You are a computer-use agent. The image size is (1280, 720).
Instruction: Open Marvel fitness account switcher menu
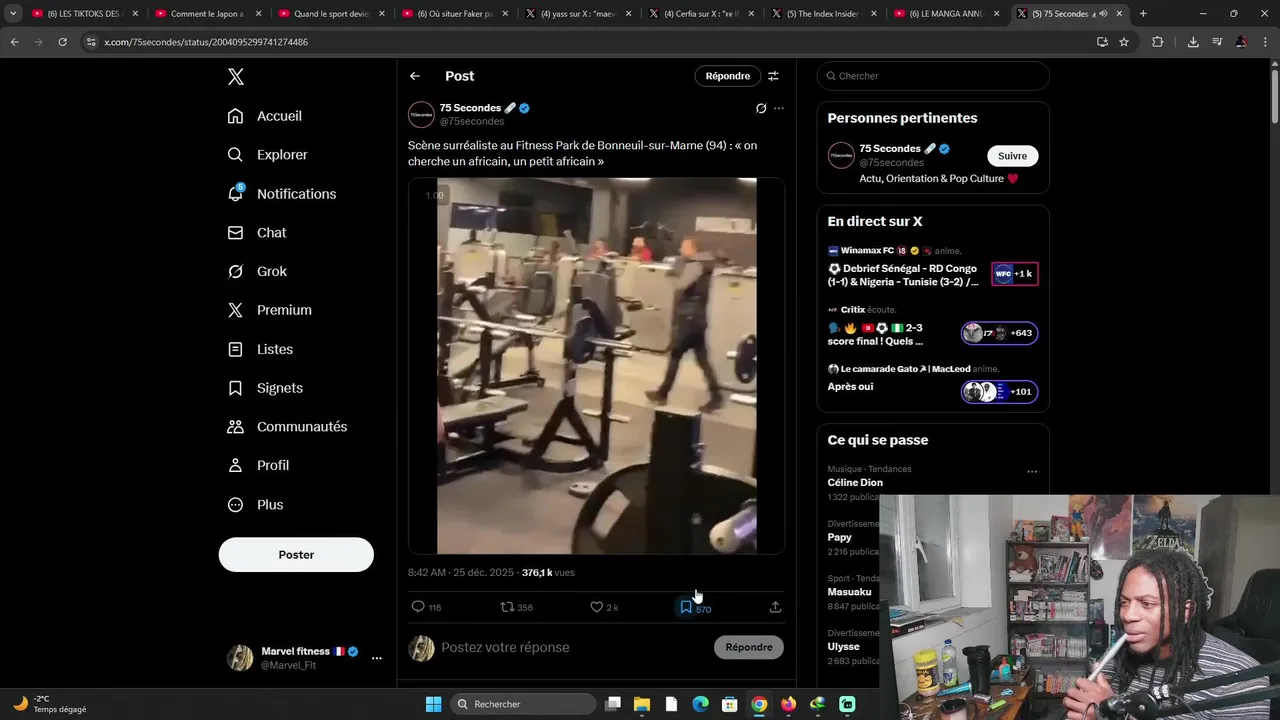point(305,658)
